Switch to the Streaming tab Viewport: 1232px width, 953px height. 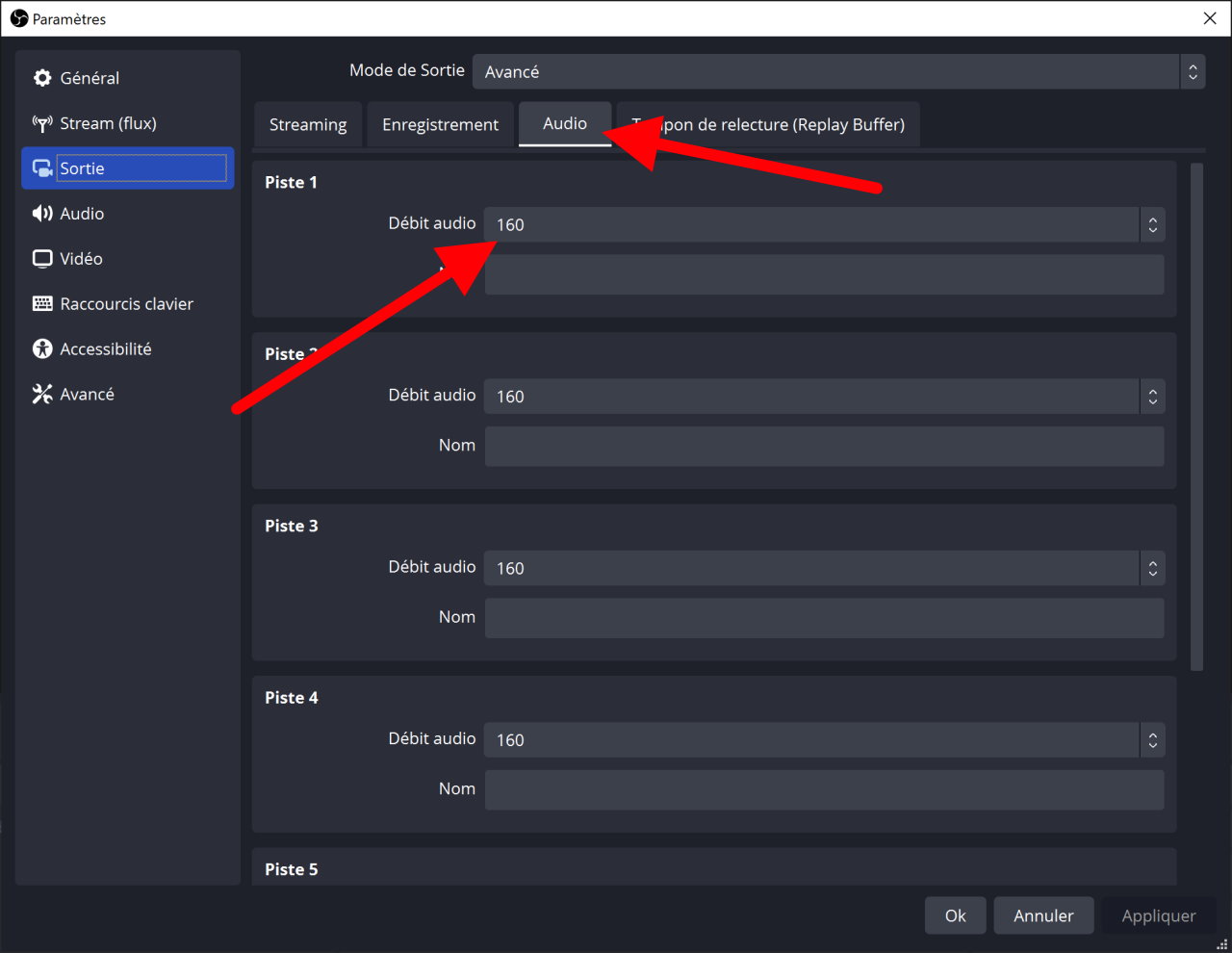click(307, 124)
